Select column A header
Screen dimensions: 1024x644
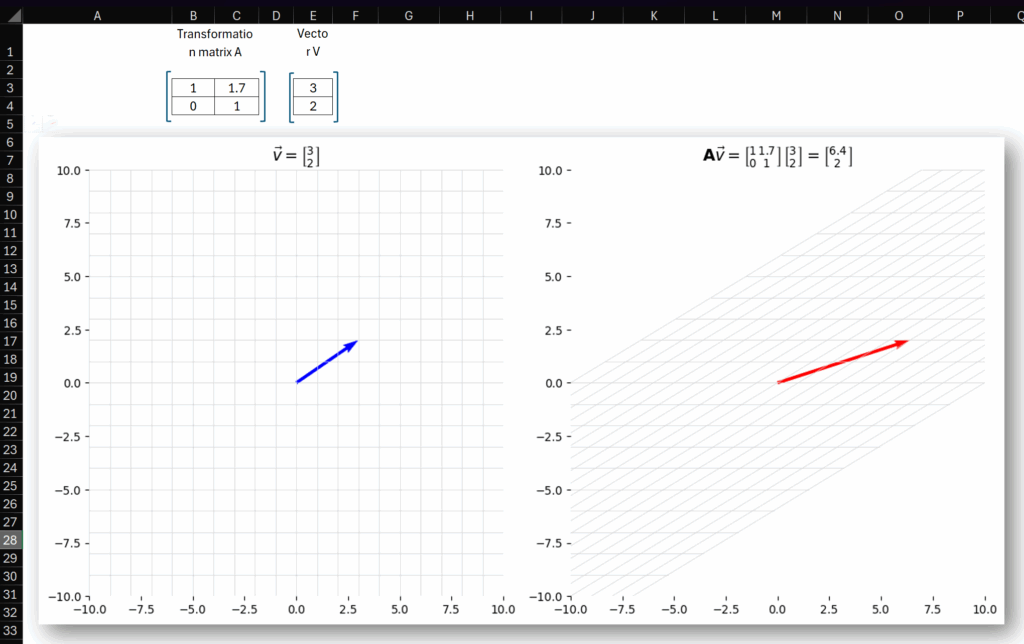pyautogui.click(x=97, y=15)
